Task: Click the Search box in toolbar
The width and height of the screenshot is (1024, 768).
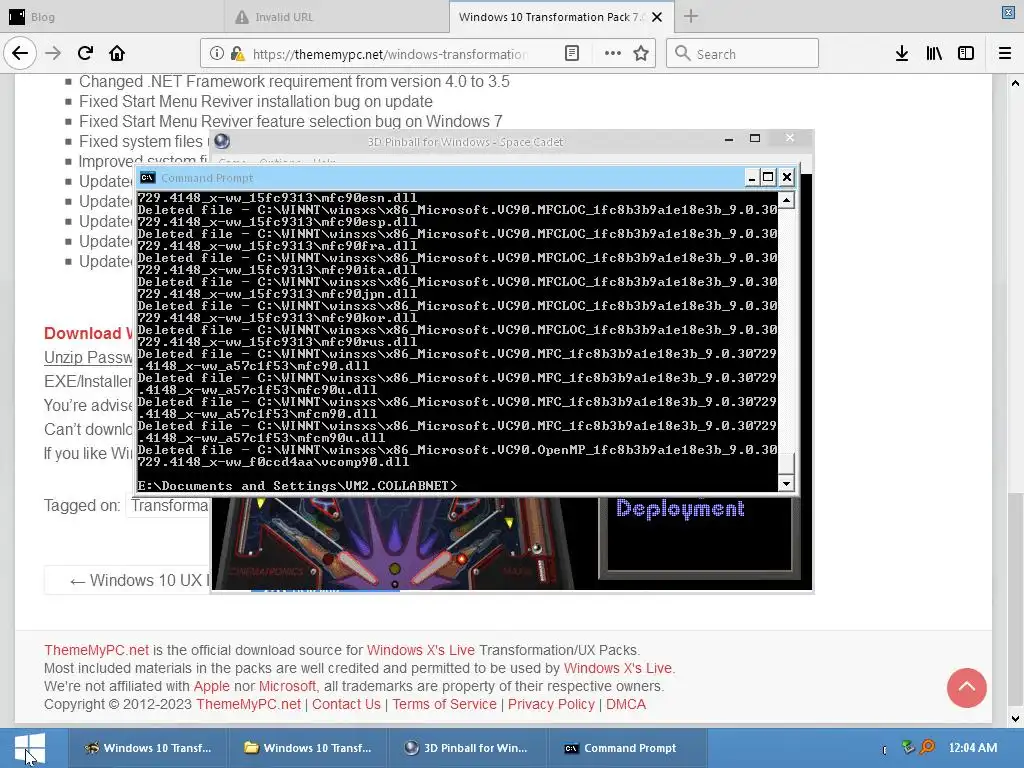Action: click(x=742, y=54)
